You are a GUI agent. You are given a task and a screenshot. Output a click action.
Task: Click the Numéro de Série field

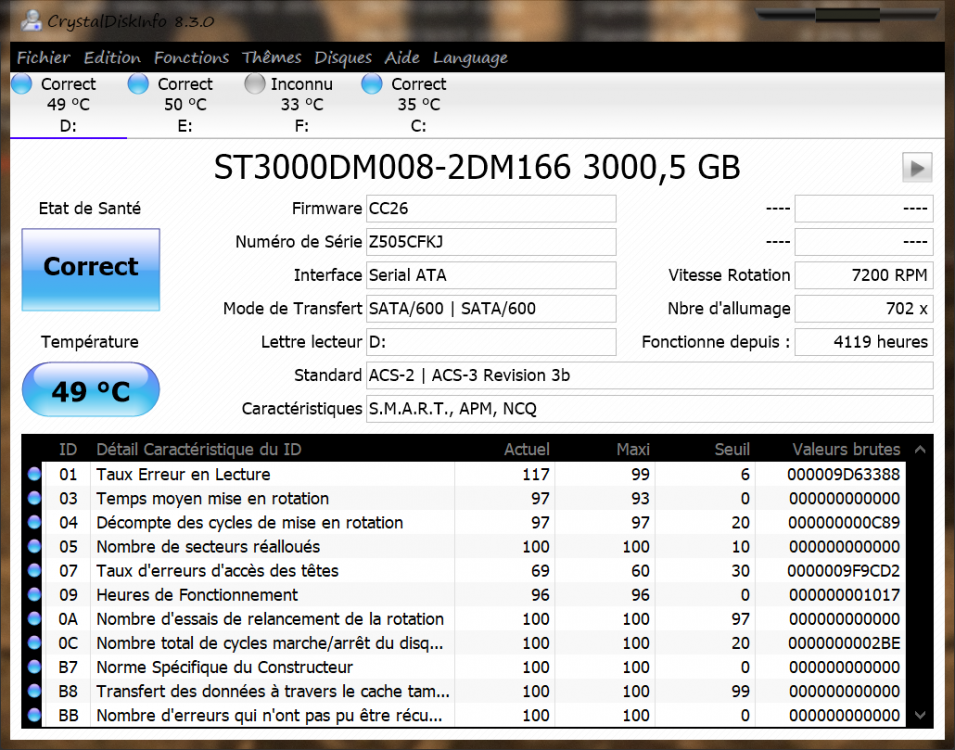[490, 242]
